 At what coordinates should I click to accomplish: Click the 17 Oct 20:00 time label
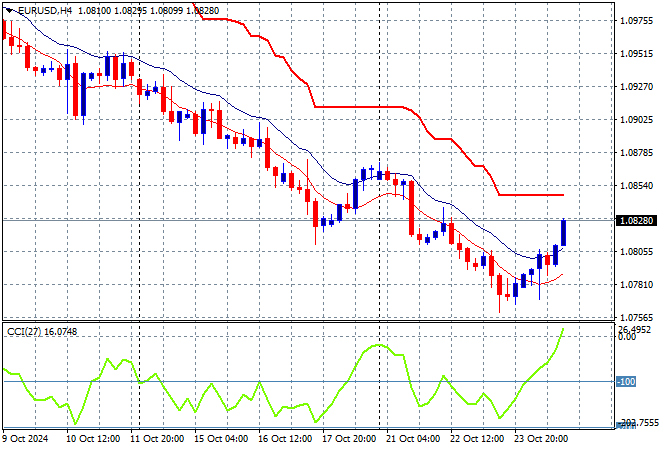pyautogui.click(x=349, y=439)
